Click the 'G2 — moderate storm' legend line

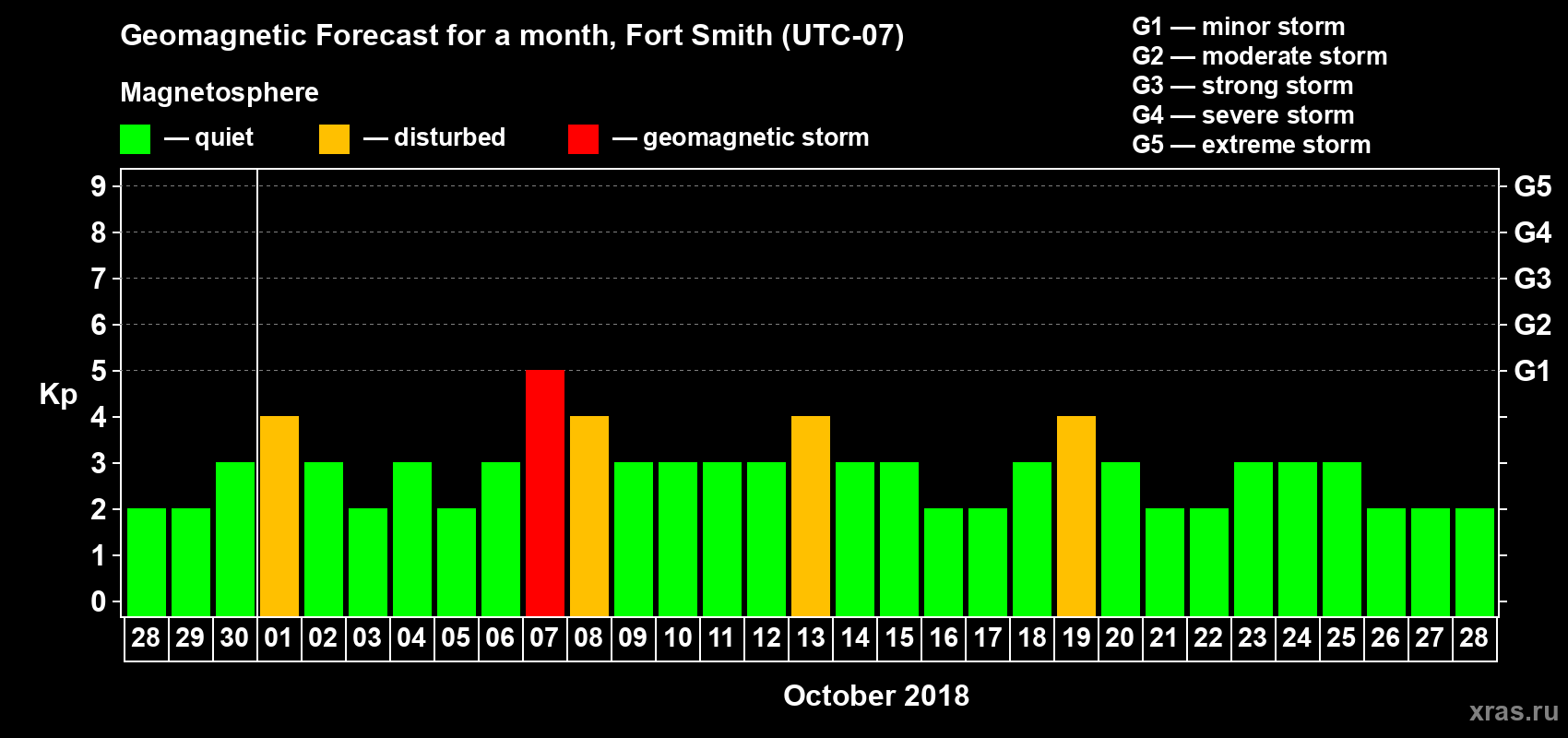tap(1260, 56)
